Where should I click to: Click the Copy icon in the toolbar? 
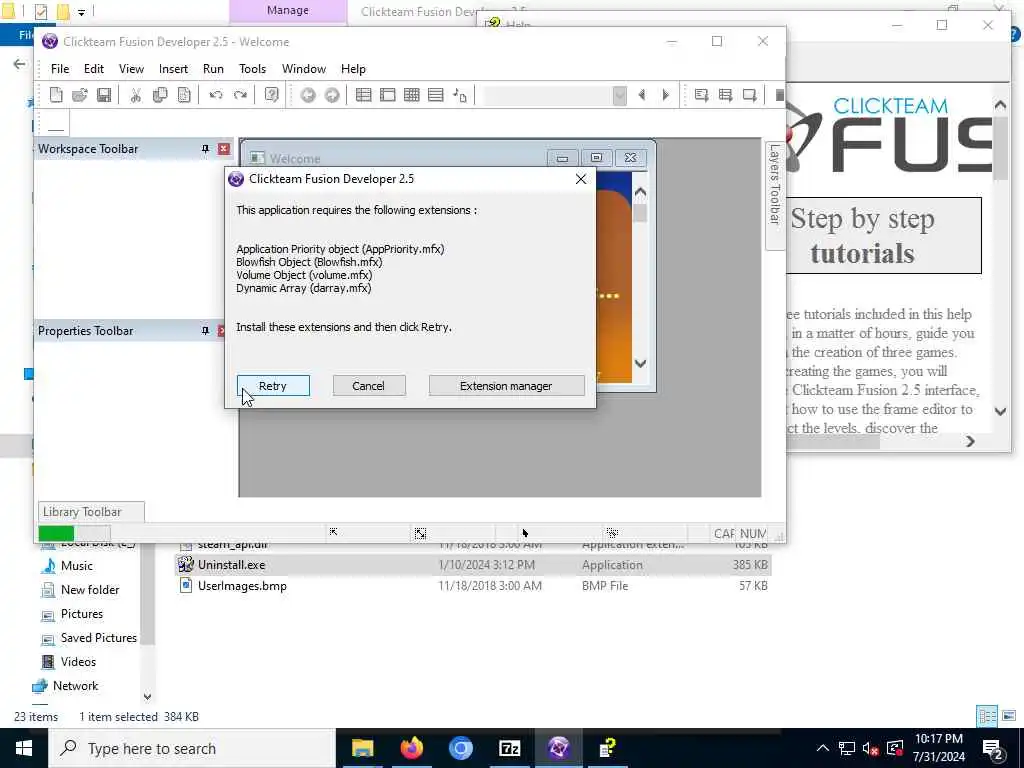160,95
